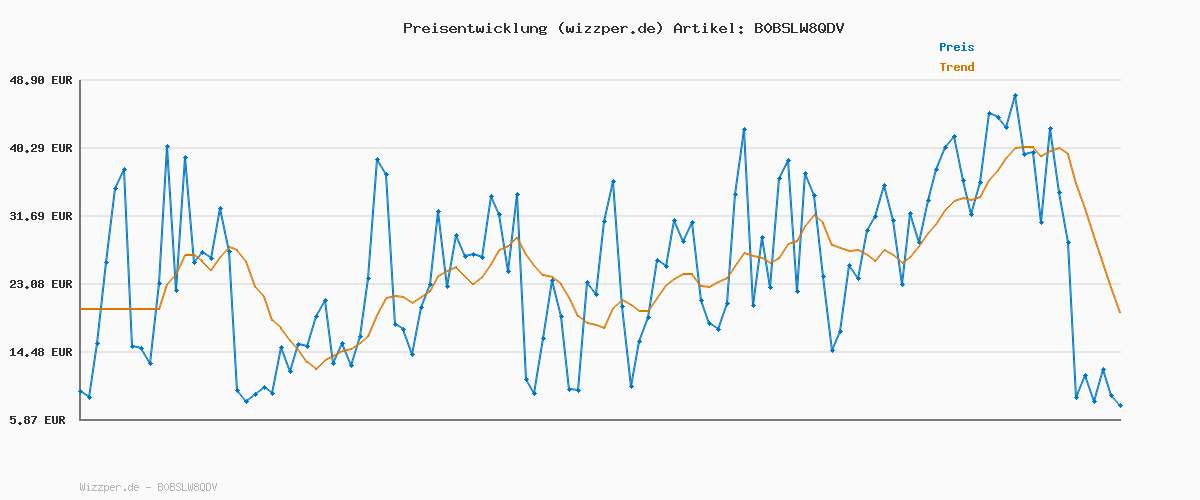
Task: Click the horizontal x-axis baseline of the chart
Action: tap(600, 420)
